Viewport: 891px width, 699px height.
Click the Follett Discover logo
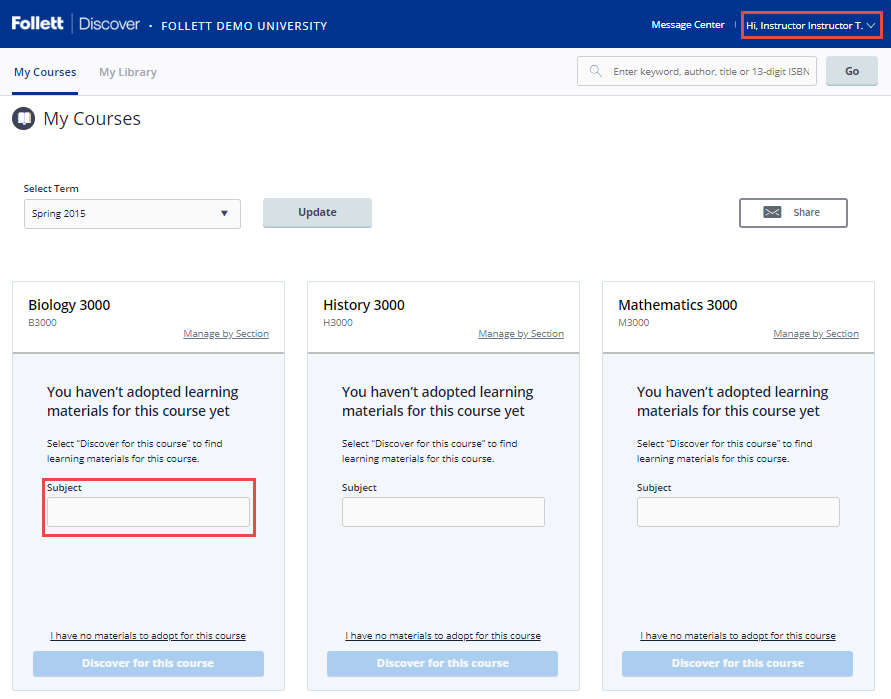click(x=76, y=24)
